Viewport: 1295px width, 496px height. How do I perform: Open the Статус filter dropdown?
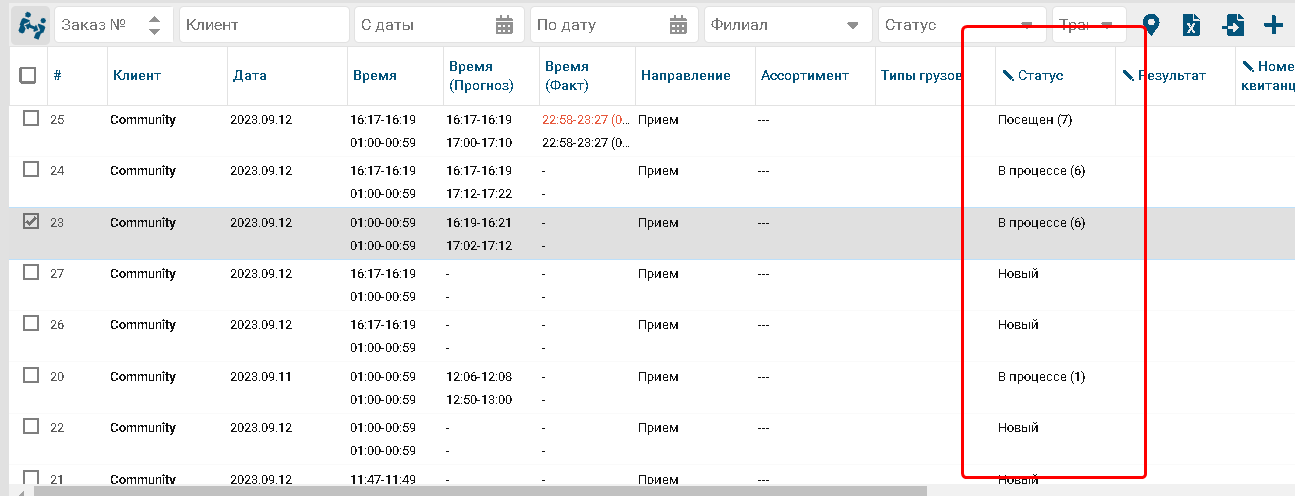coord(1026,25)
